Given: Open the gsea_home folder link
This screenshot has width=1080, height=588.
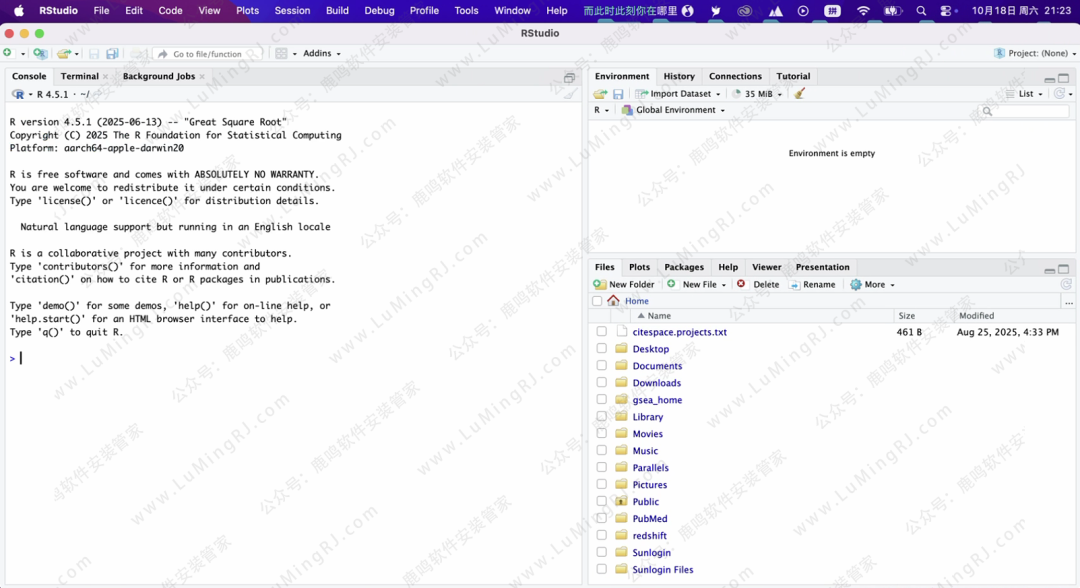Looking at the screenshot, I should tap(657, 400).
